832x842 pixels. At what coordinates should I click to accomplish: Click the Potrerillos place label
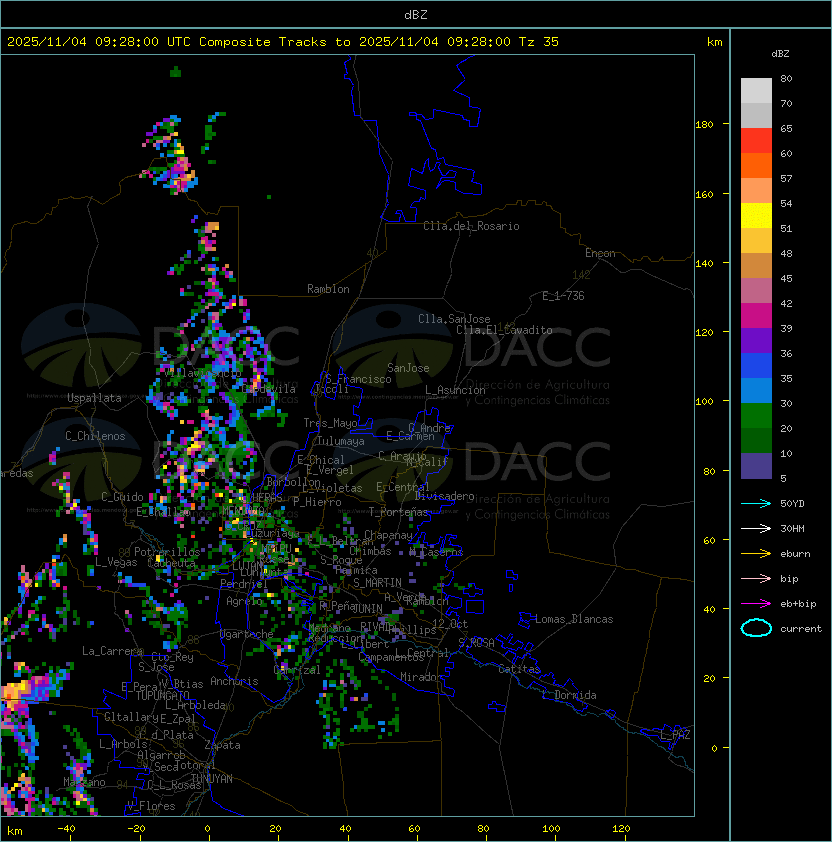point(167,552)
